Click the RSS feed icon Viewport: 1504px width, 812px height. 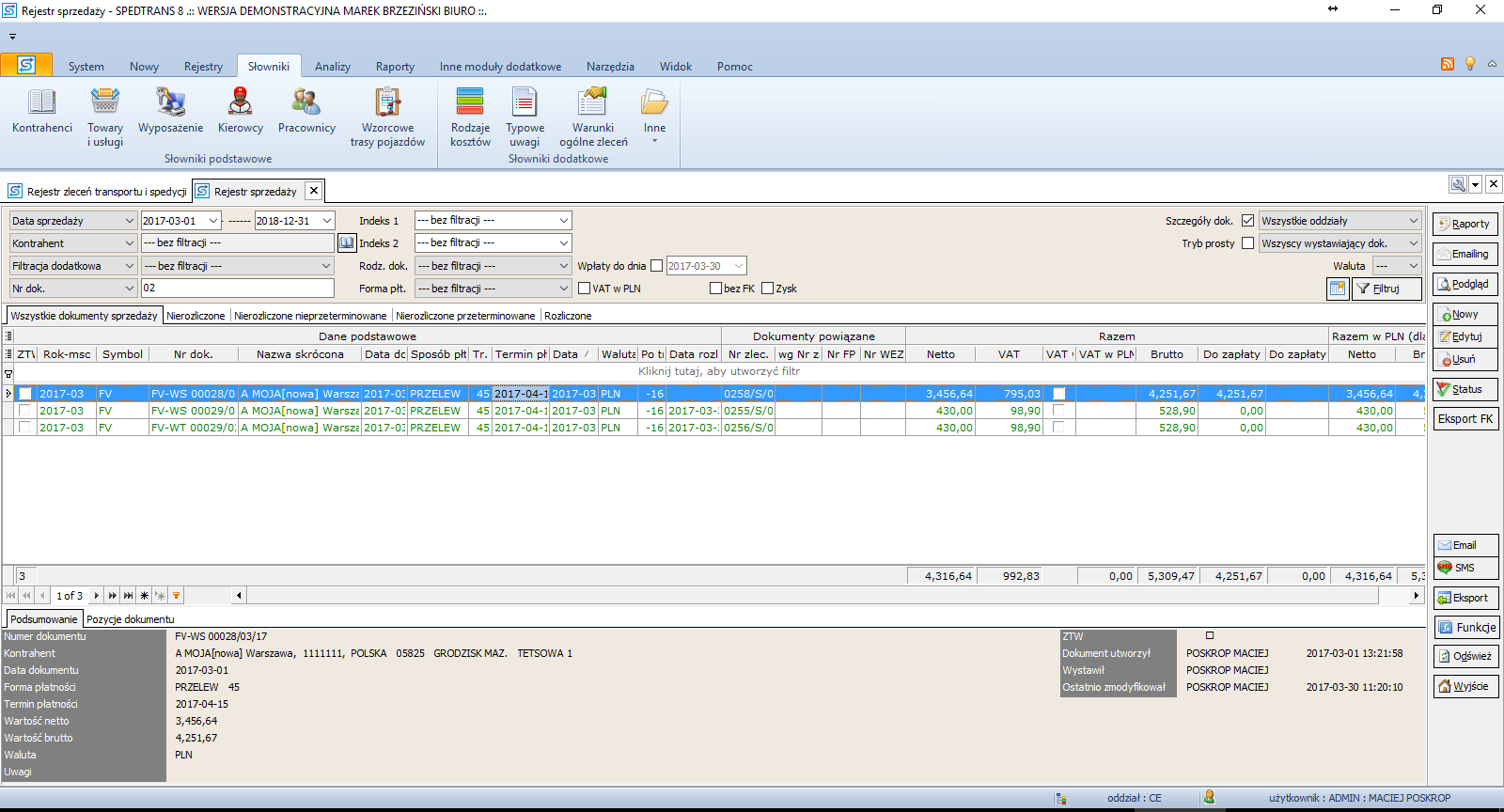(1448, 64)
